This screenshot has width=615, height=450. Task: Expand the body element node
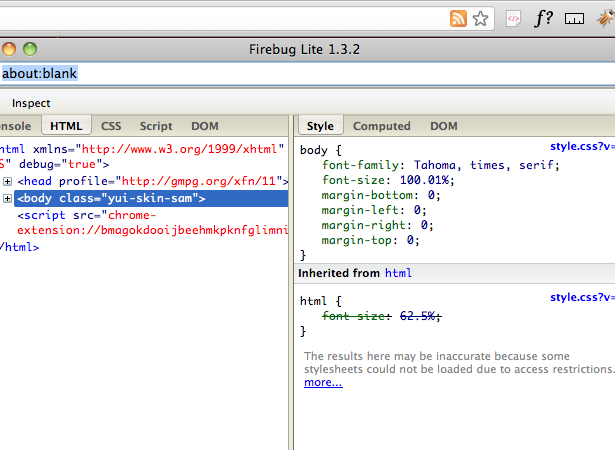point(7,199)
